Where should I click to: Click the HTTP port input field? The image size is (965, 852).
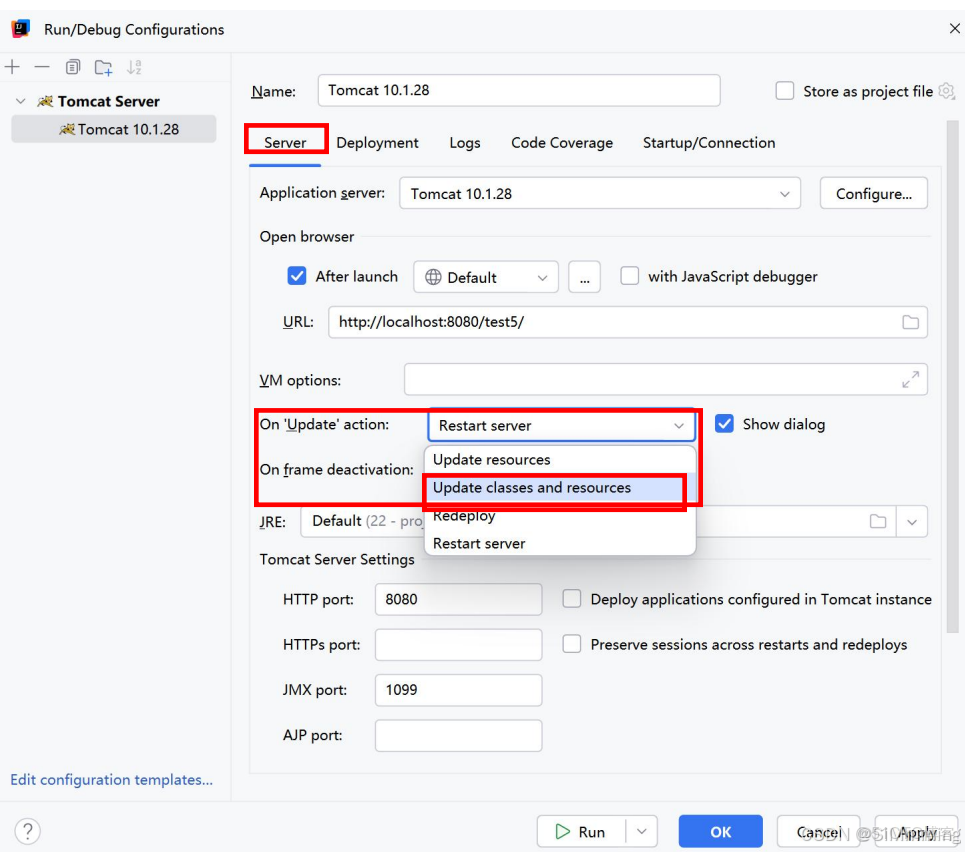click(458, 600)
